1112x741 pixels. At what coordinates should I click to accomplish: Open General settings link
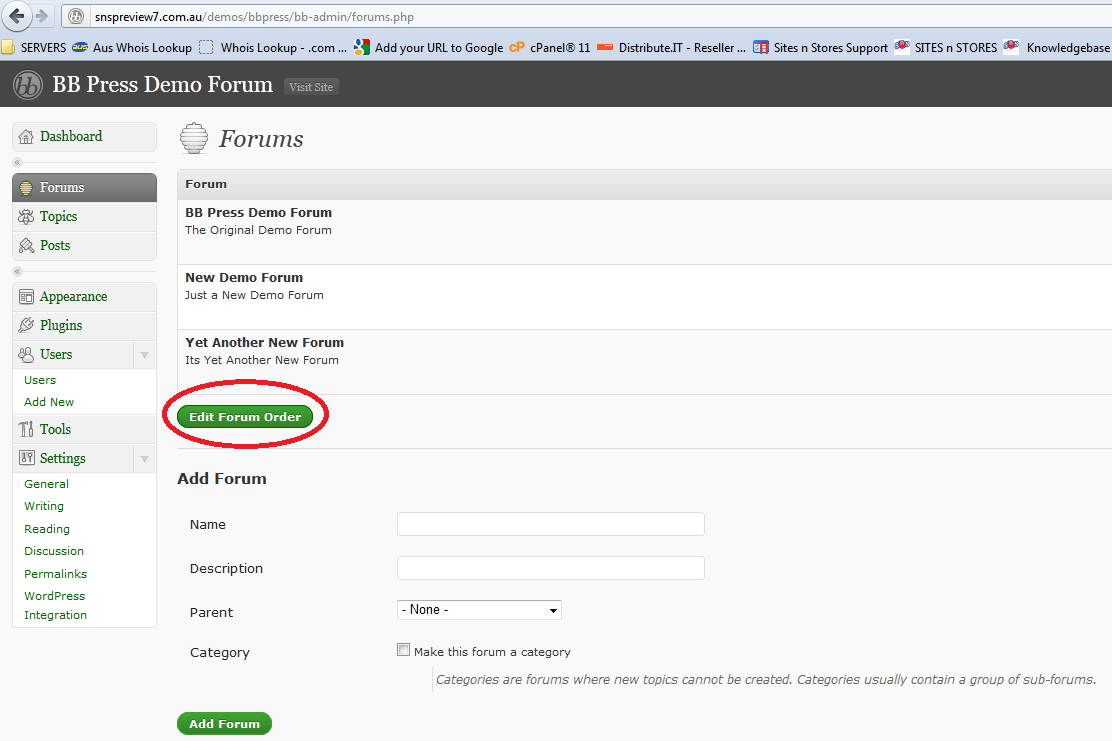46,484
